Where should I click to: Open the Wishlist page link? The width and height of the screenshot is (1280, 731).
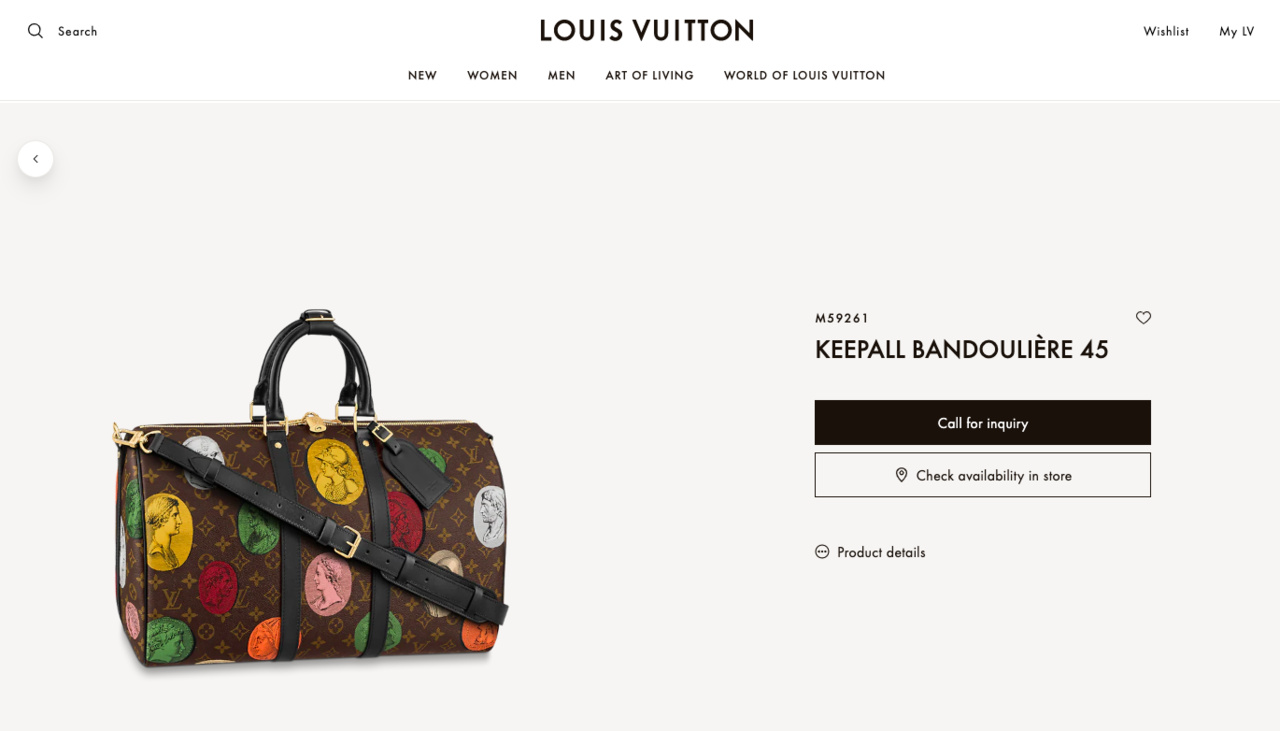(x=1166, y=31)
